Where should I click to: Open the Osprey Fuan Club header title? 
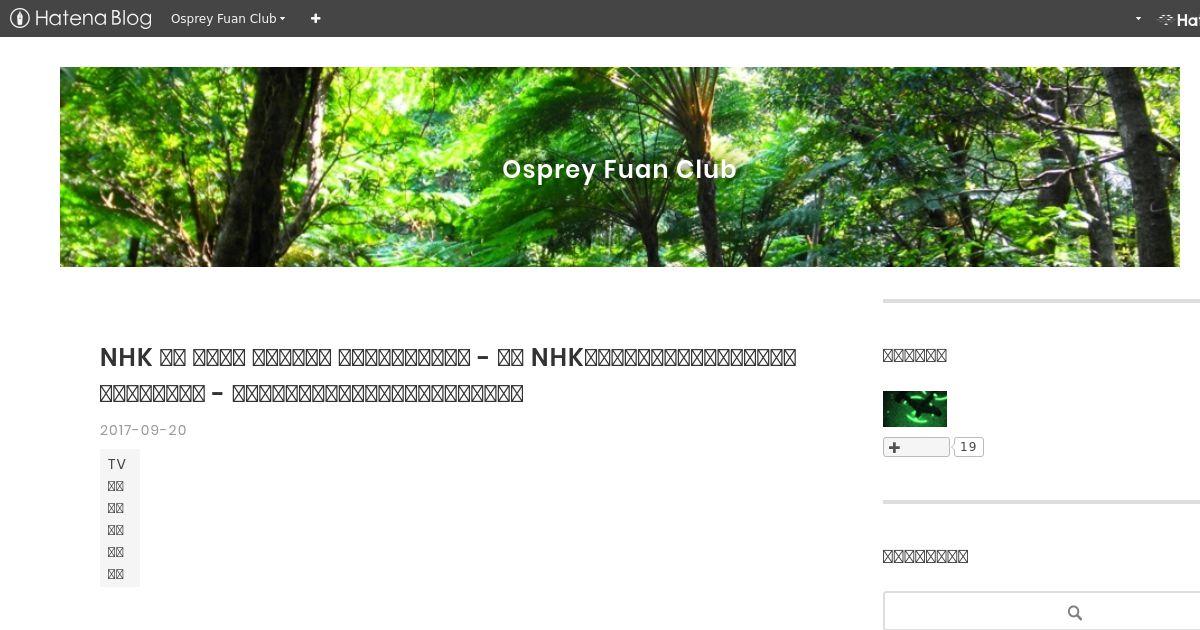[x=619, y=169]
